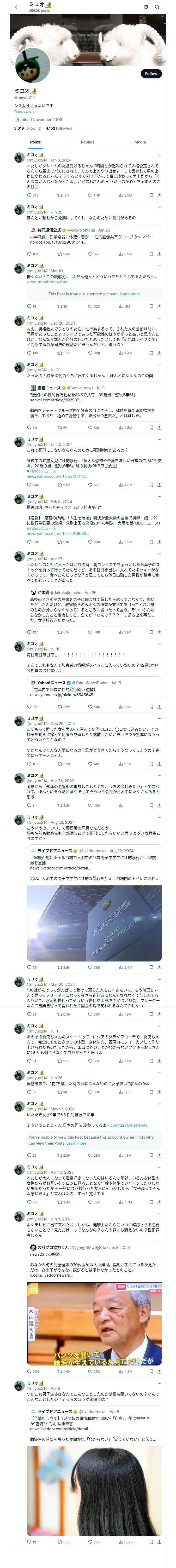Viewport: 176px width, 1568px height.
Task: Open the 4,162 Followers list
Action: [59, 128]
